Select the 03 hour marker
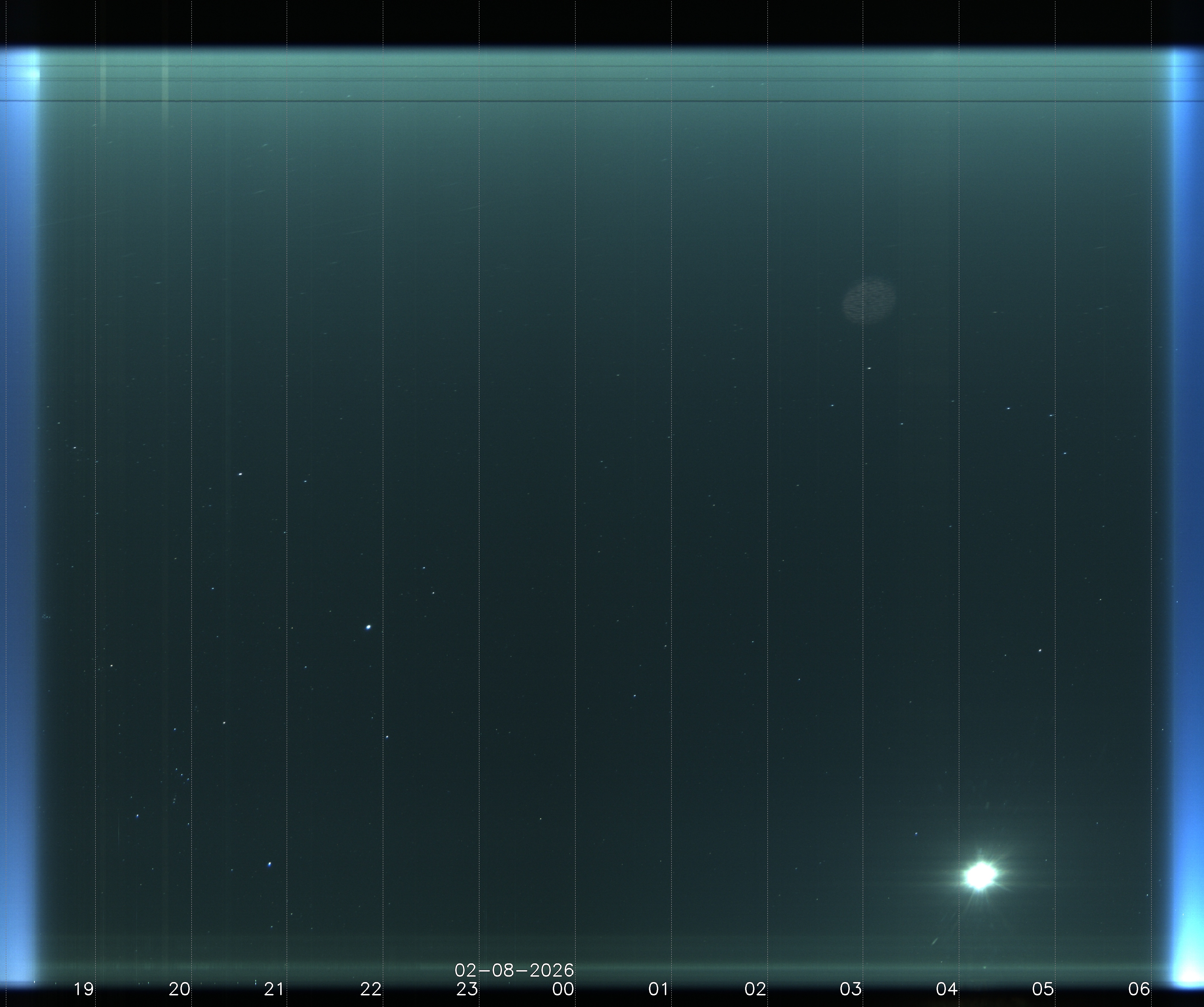This screenshot has width=1204, height=1007. coord(851,989)
